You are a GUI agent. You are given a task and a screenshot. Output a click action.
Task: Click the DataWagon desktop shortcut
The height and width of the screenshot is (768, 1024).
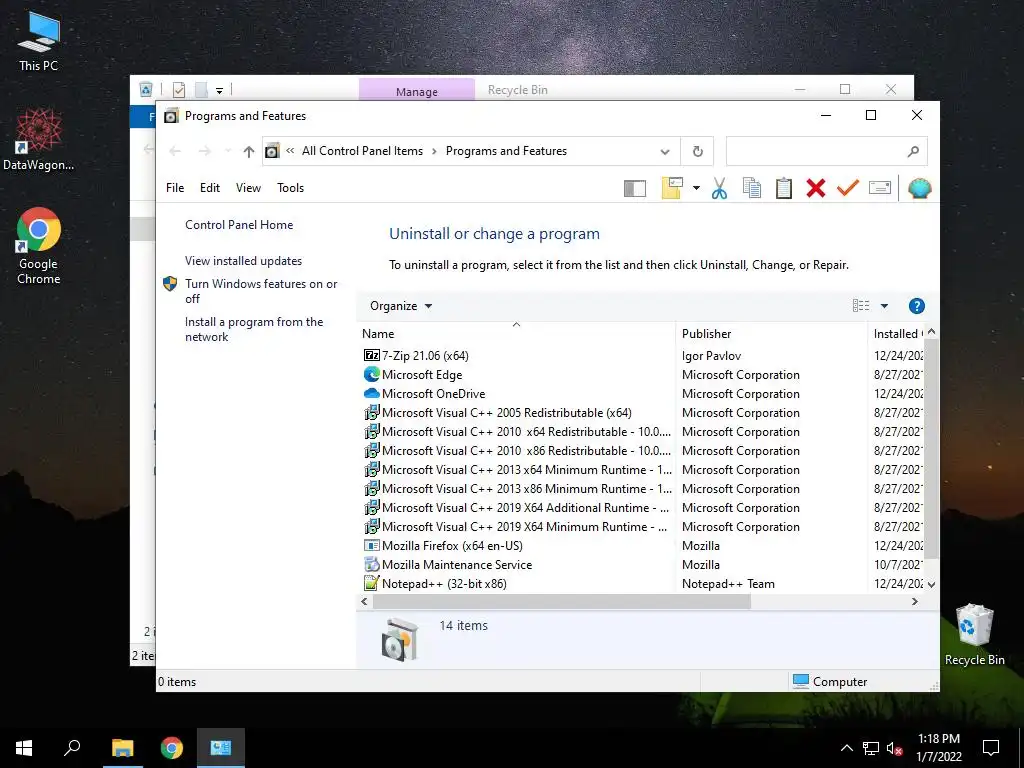click(x=39, y=140)
